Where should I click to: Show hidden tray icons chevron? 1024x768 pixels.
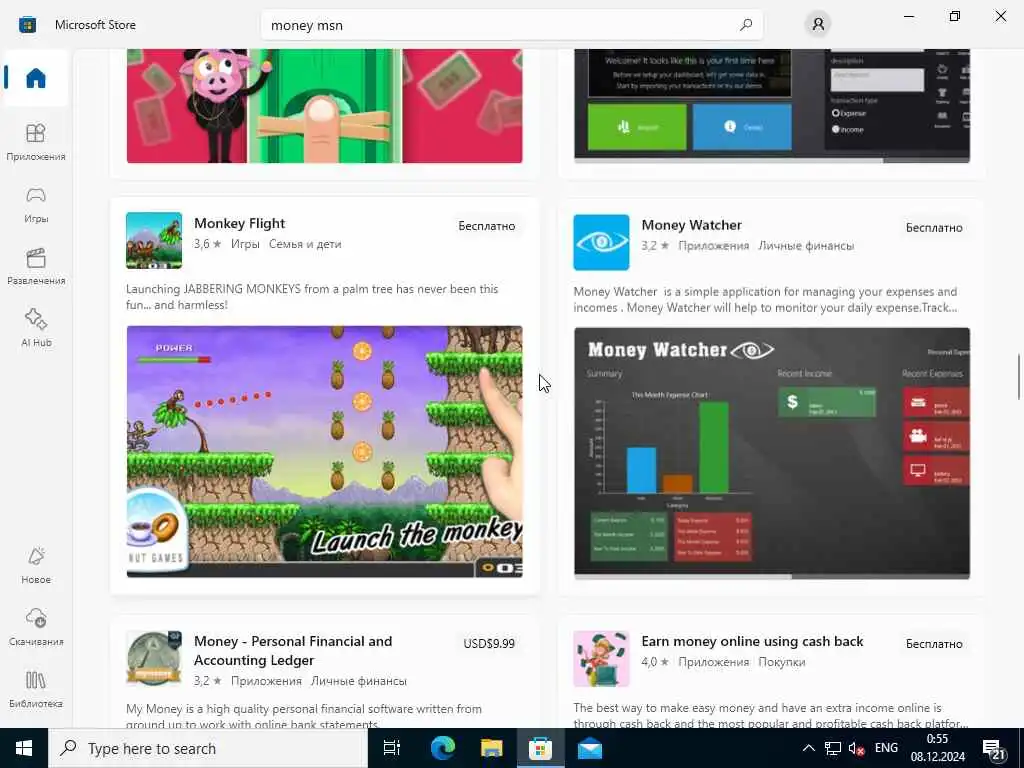(808, 748)
